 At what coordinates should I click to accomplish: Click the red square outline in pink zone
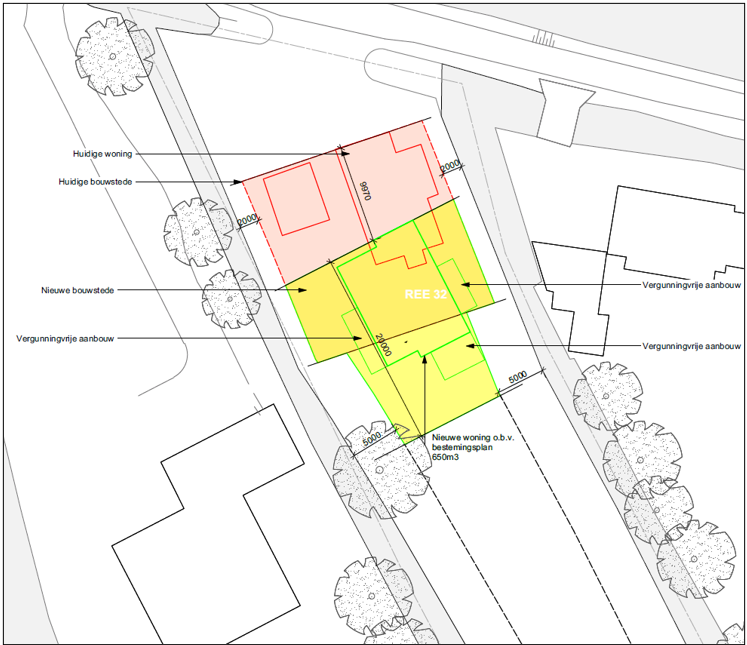click(297, 199)
